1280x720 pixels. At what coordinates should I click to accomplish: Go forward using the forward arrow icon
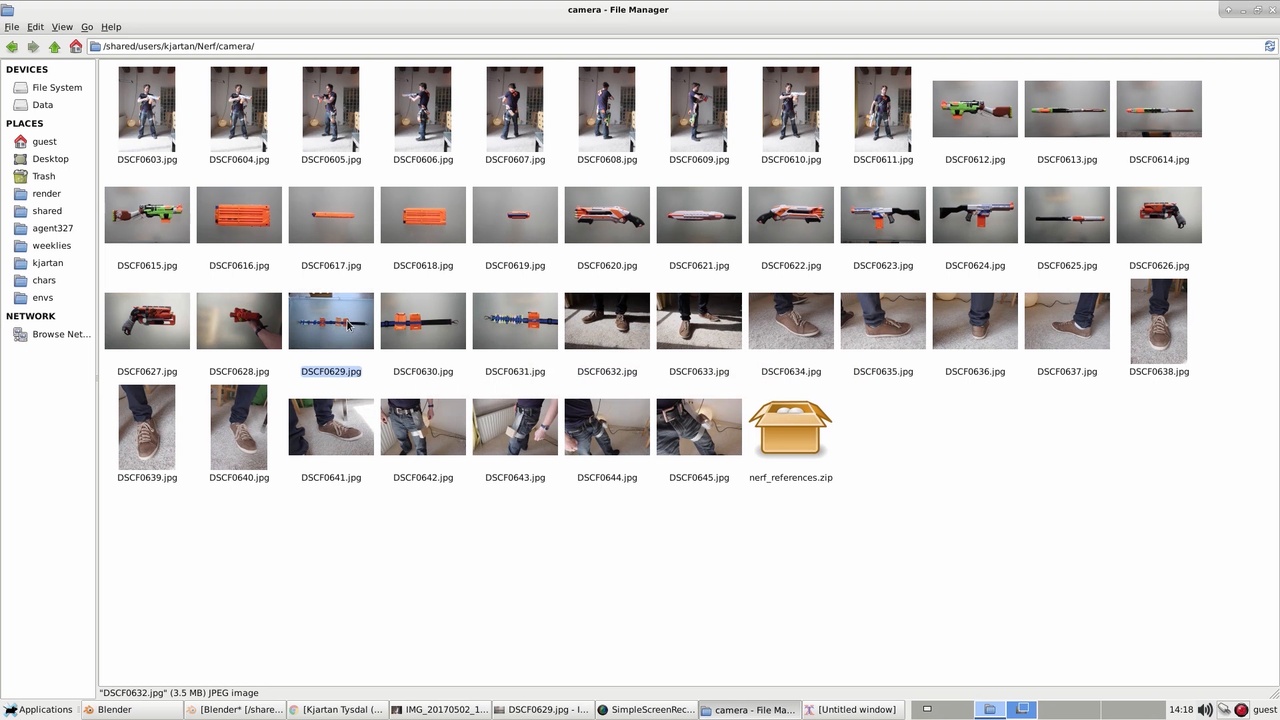click(33, 46)
